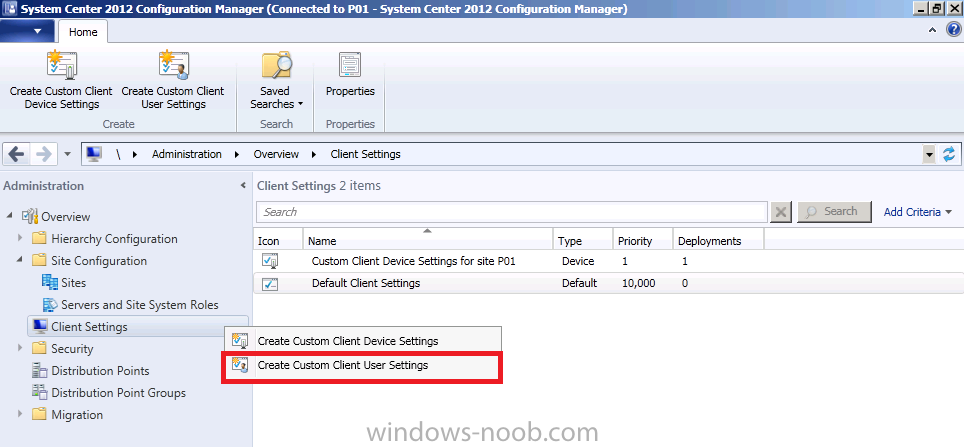Choose Create Custom Client Device Settings in context menu
The height and width of the screenshot is (447, 964).
(363, 341)
